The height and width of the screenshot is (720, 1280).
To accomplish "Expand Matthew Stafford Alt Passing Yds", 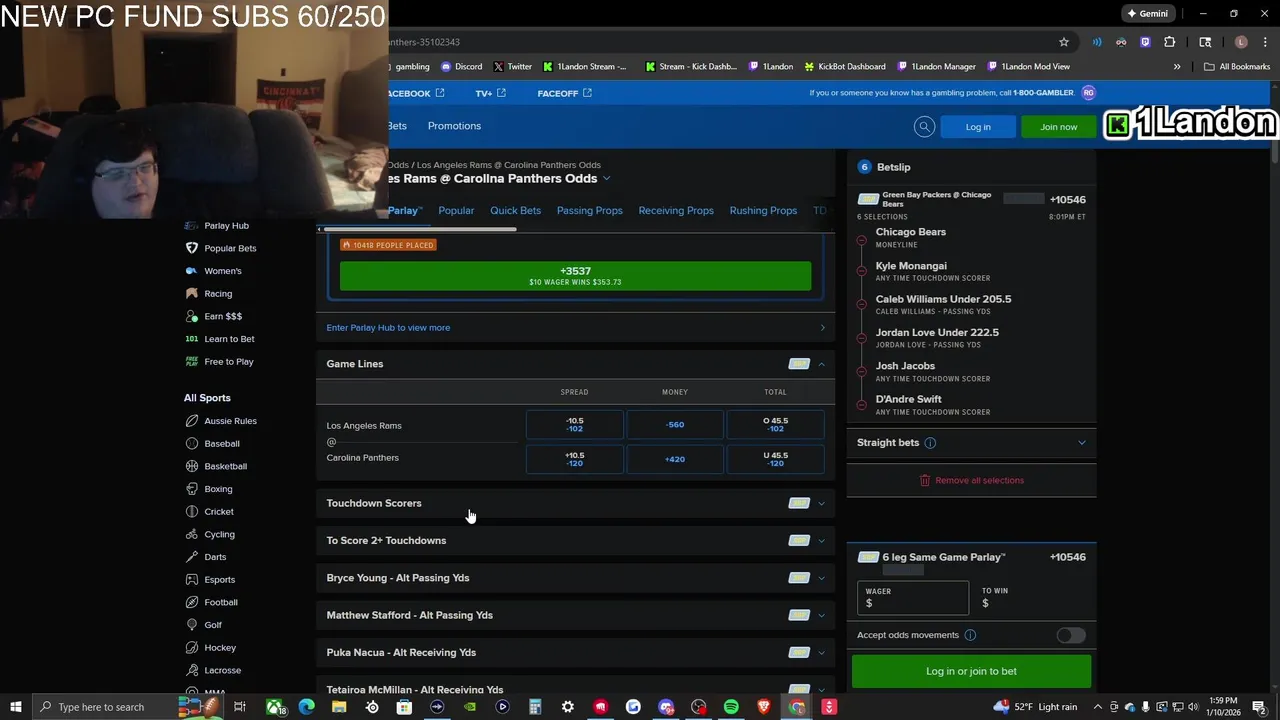I will pos(822,615).
